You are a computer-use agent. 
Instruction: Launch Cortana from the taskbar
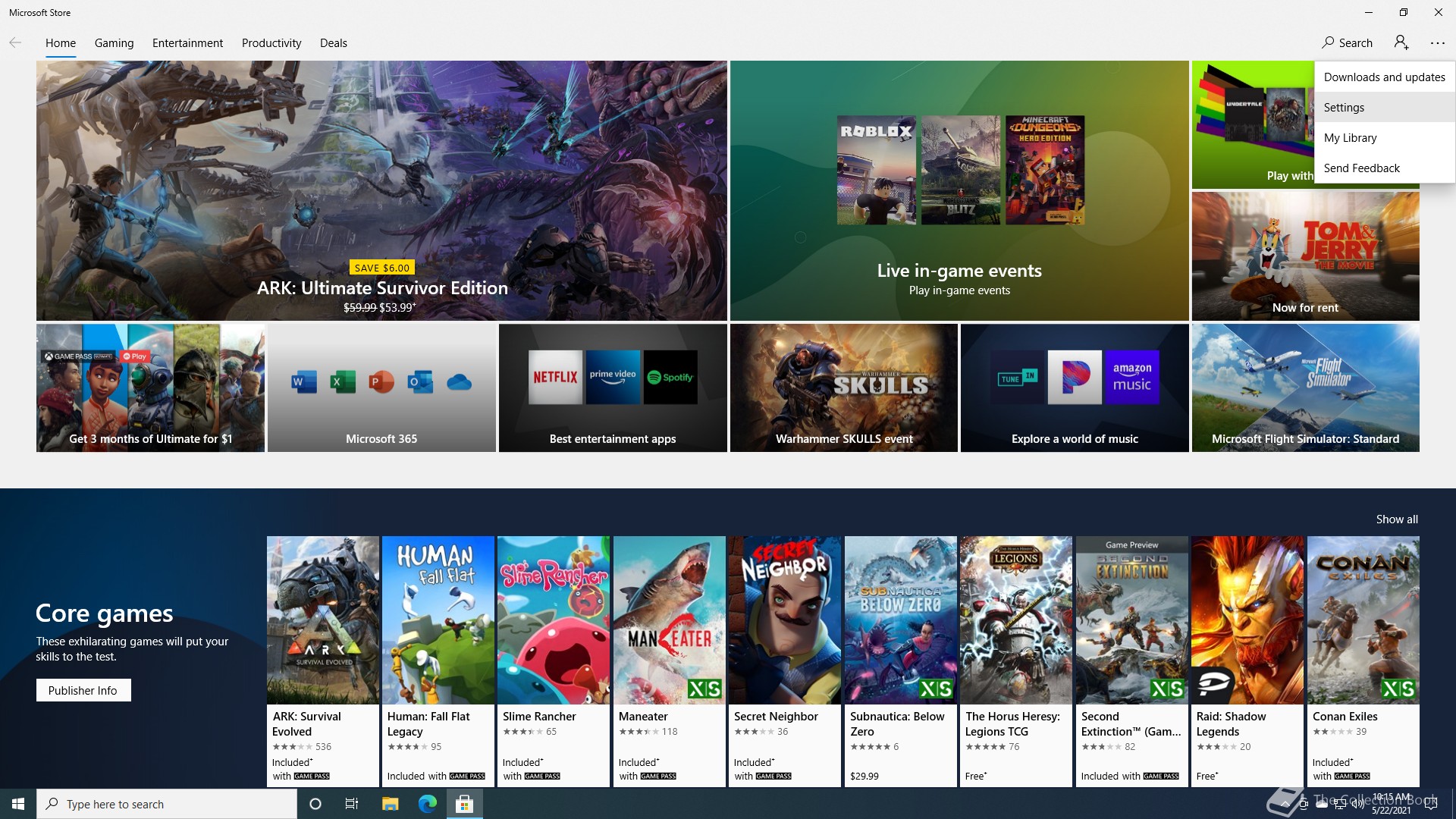pos(315,804)
